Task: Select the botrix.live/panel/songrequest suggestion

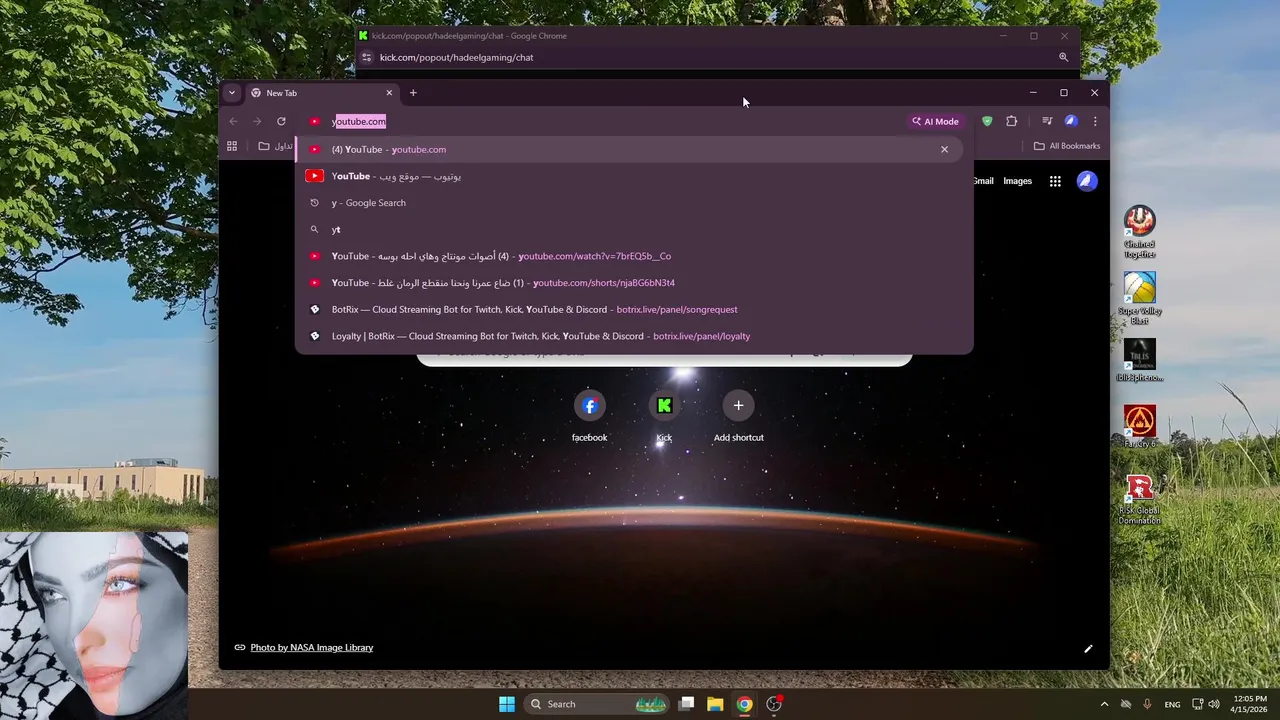Action: (x=634, y=309)
